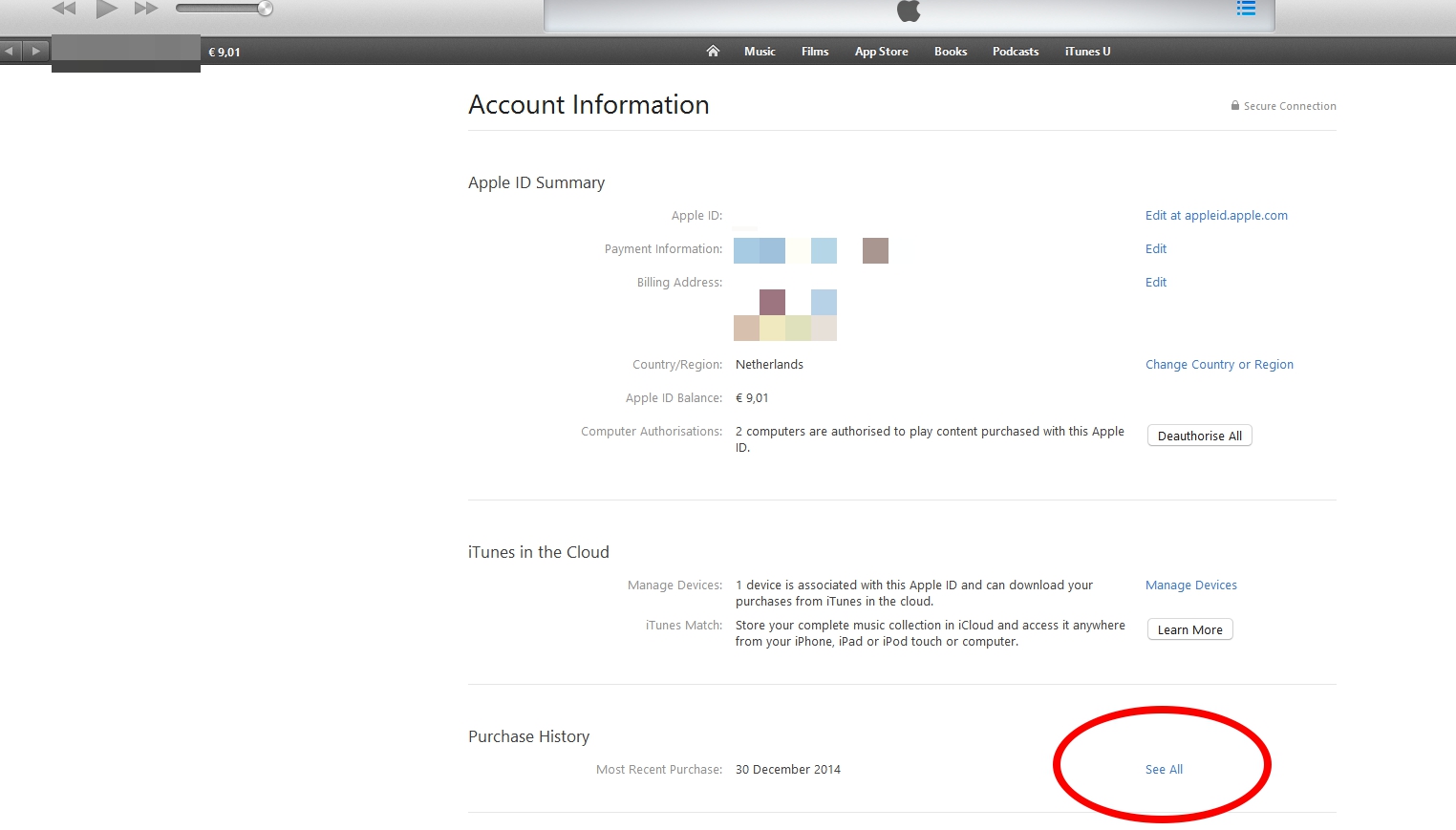
Task: Click the € 9,01 balance in the navigation bar
Action: (x=225, y=53)
